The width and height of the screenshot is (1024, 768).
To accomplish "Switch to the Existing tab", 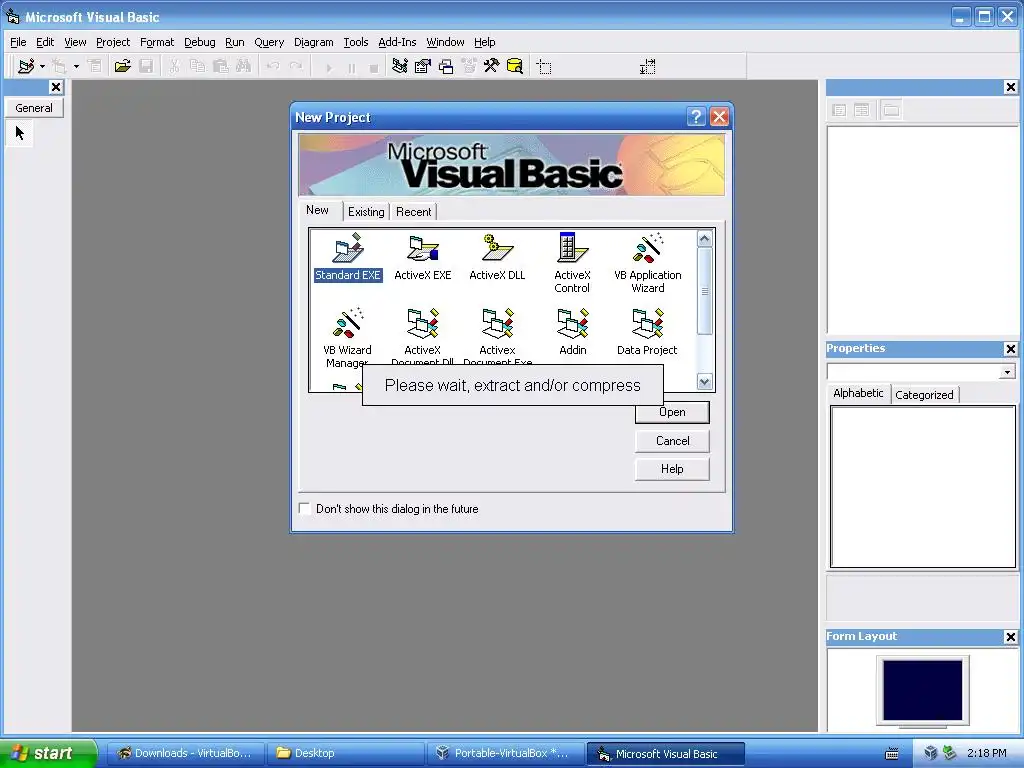I will coord(366,212).
